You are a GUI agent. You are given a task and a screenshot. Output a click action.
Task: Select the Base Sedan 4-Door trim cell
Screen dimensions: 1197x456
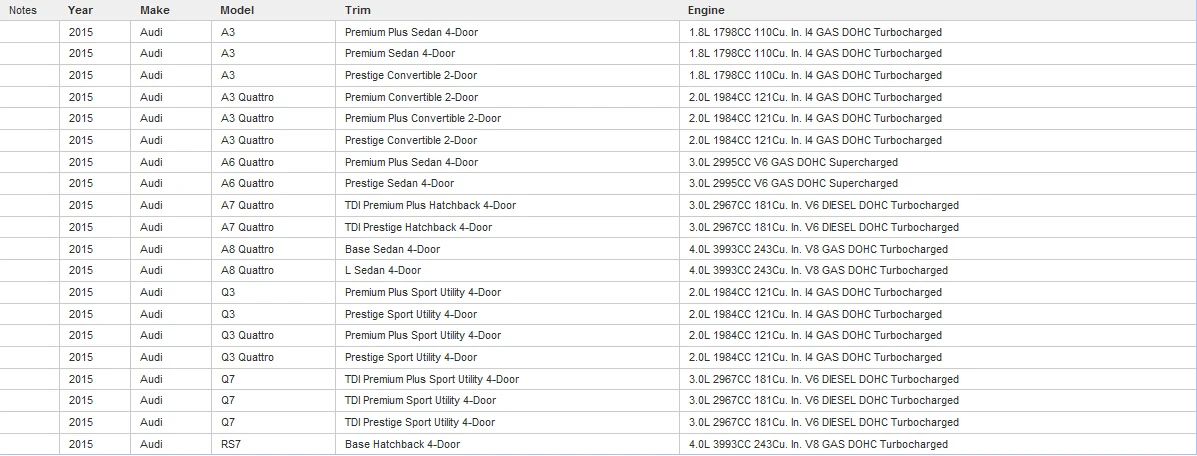tap(392, 250)
